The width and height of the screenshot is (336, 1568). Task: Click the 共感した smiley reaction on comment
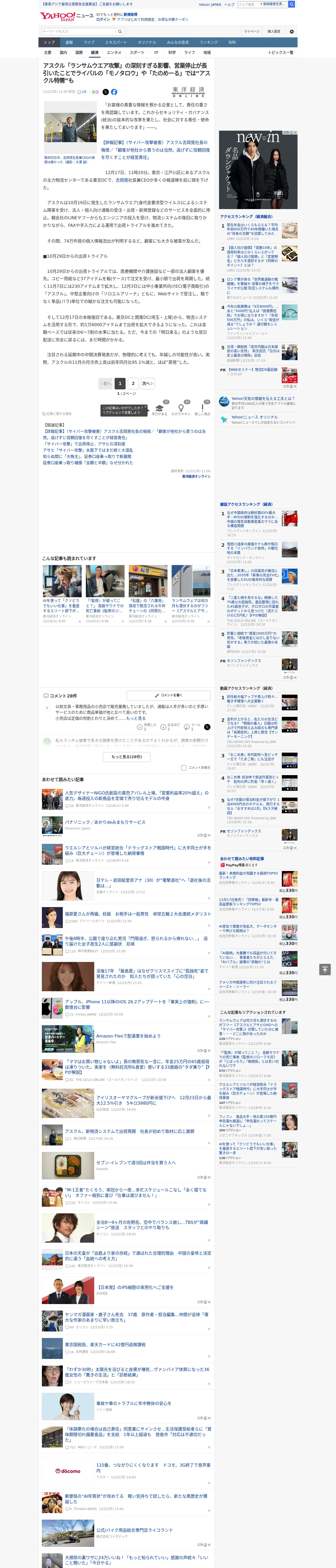coord(140,727)
